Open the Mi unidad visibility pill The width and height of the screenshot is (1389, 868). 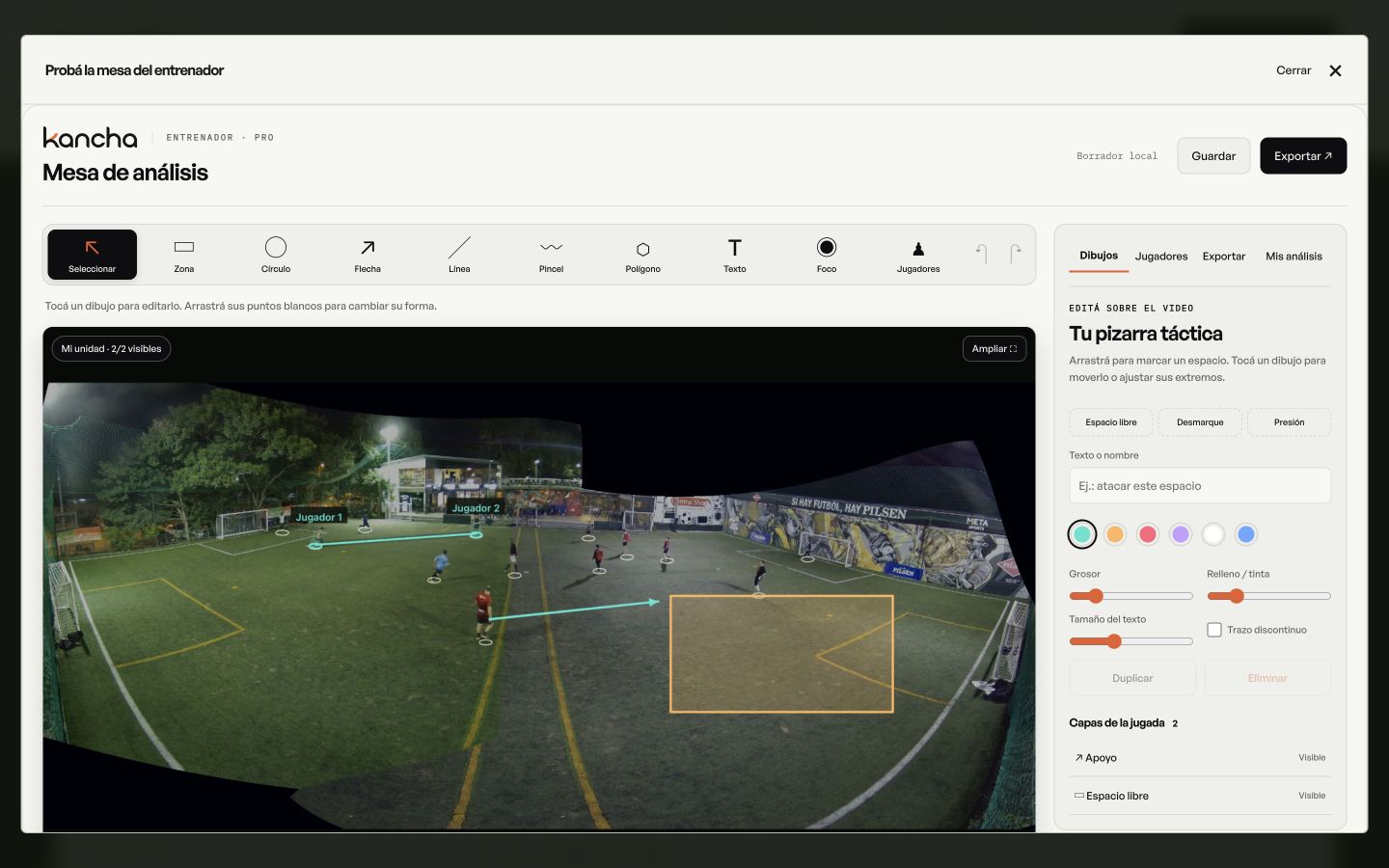tap(111, 349)
